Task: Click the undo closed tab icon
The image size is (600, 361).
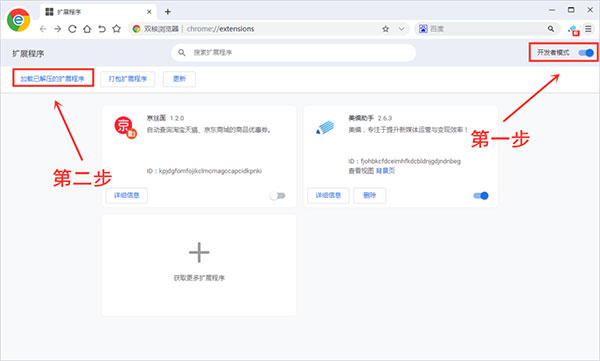Action: [x=101, y=29]
